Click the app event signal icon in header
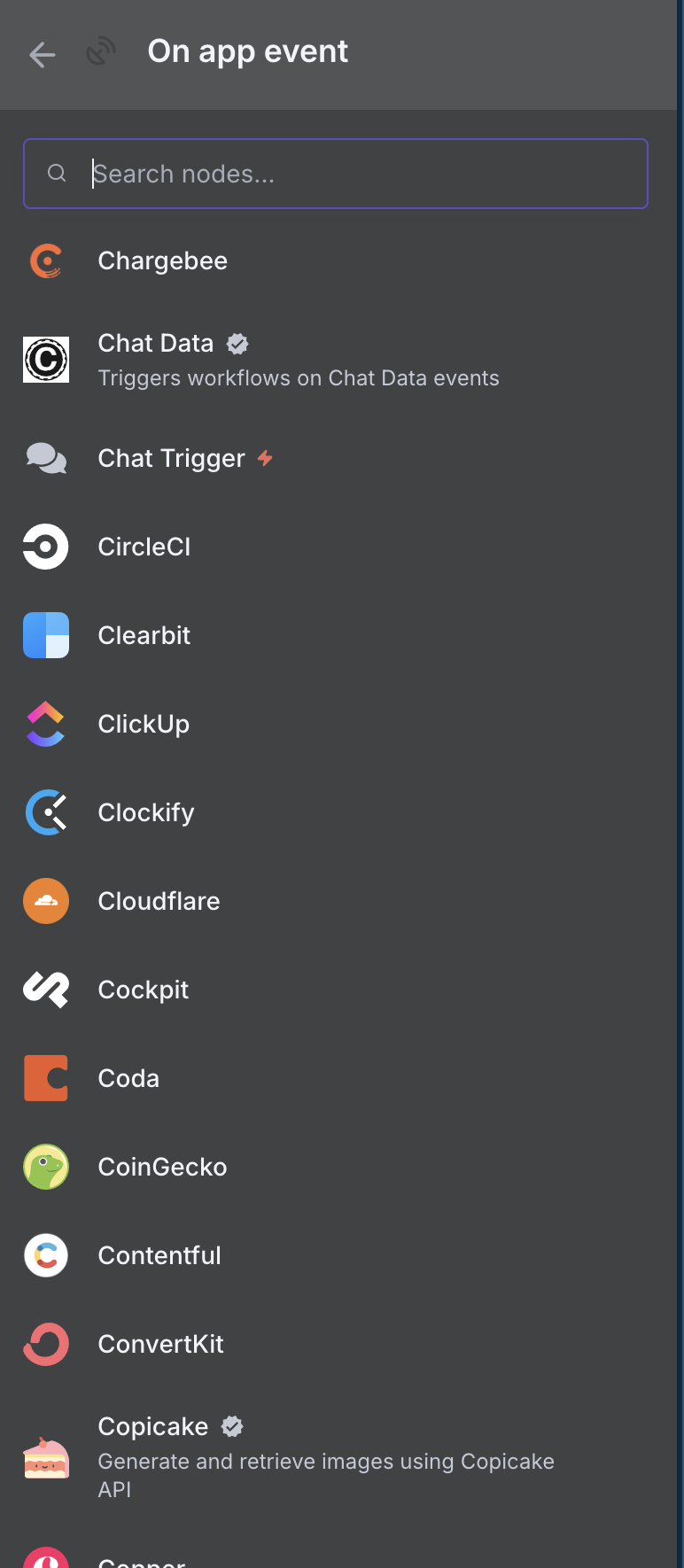 (x=101, y=52)
